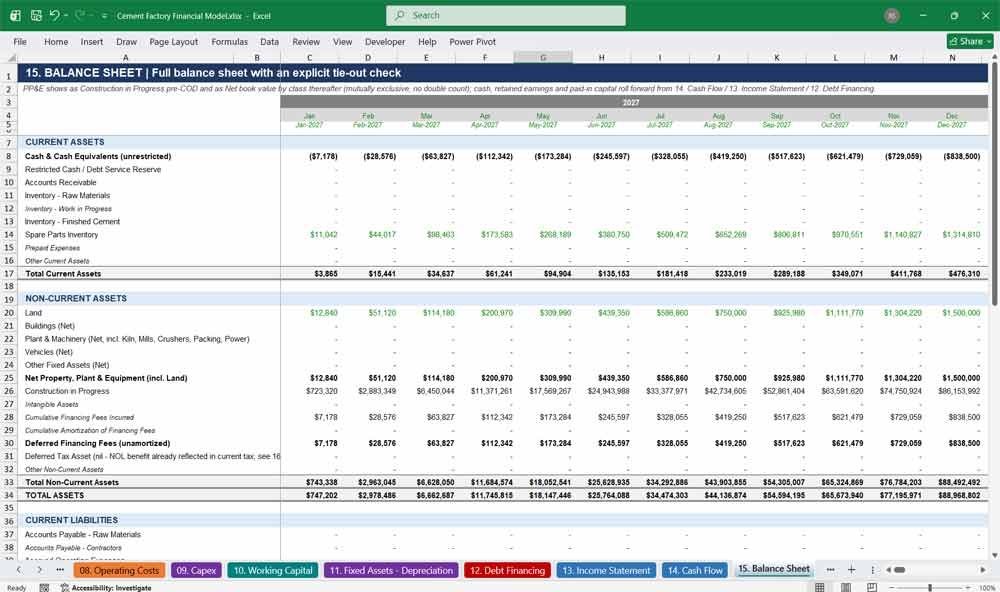Click the user account avatar
Screen dimensions: 1000x592
tap(892, 16)
